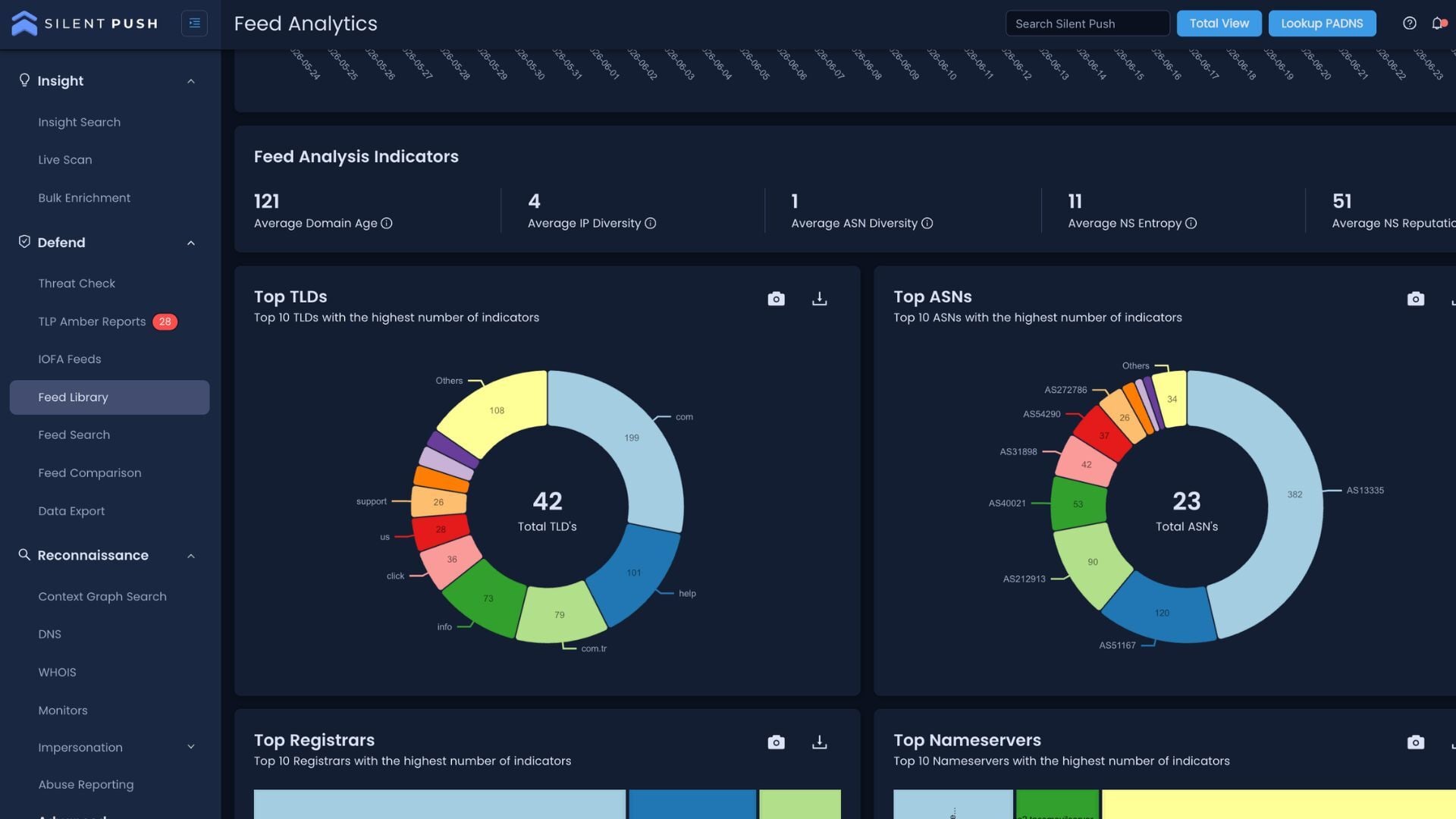The image size is (1456, 819).
Task: Open Monitors page
Action: pyautogui.click(x=63, y=711)
